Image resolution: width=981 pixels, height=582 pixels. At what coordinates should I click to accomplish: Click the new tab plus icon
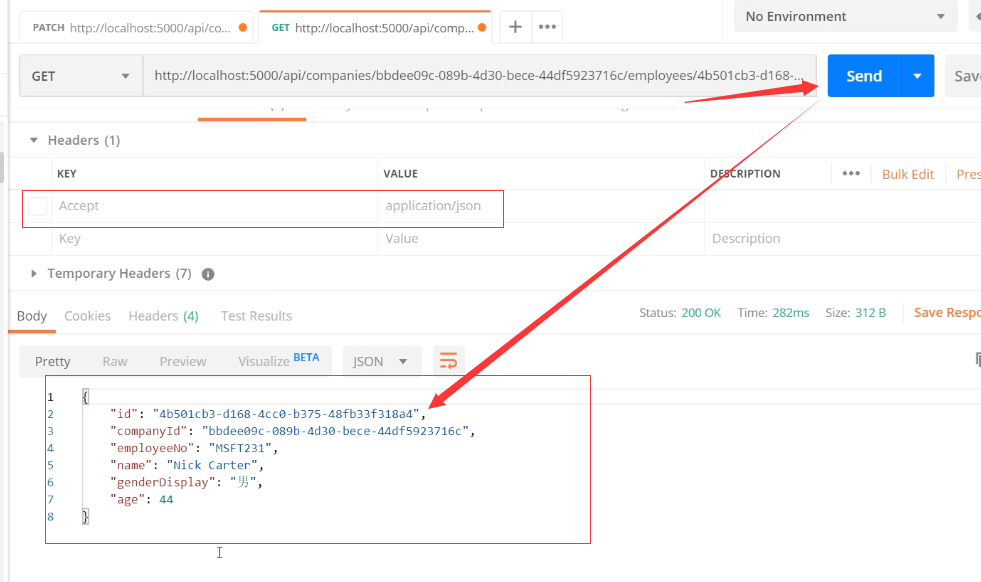pyautogui.click(x=515, y=27)
